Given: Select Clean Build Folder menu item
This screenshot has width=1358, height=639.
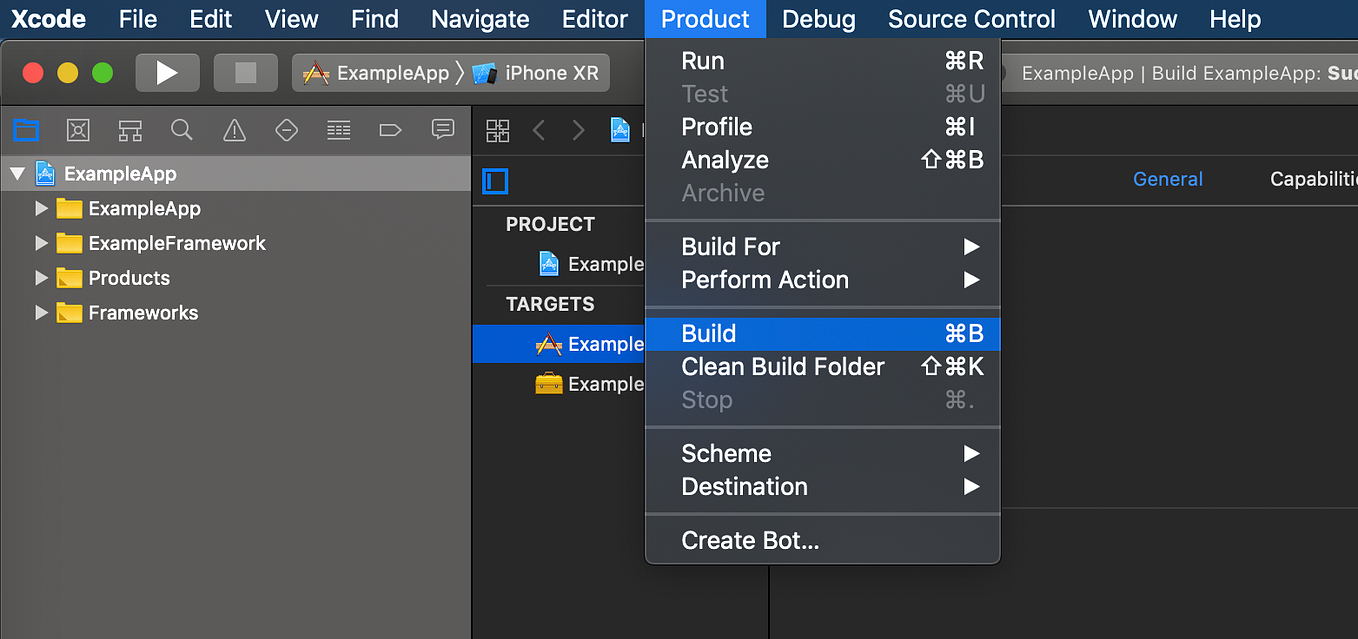Looking at the screenshot, I should click(x=782, y=367).
